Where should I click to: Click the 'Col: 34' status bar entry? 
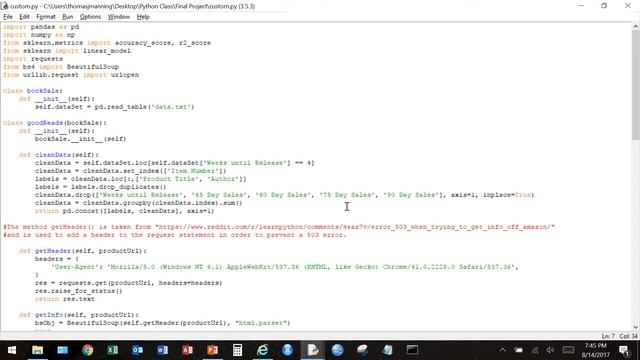click(629, 336)
